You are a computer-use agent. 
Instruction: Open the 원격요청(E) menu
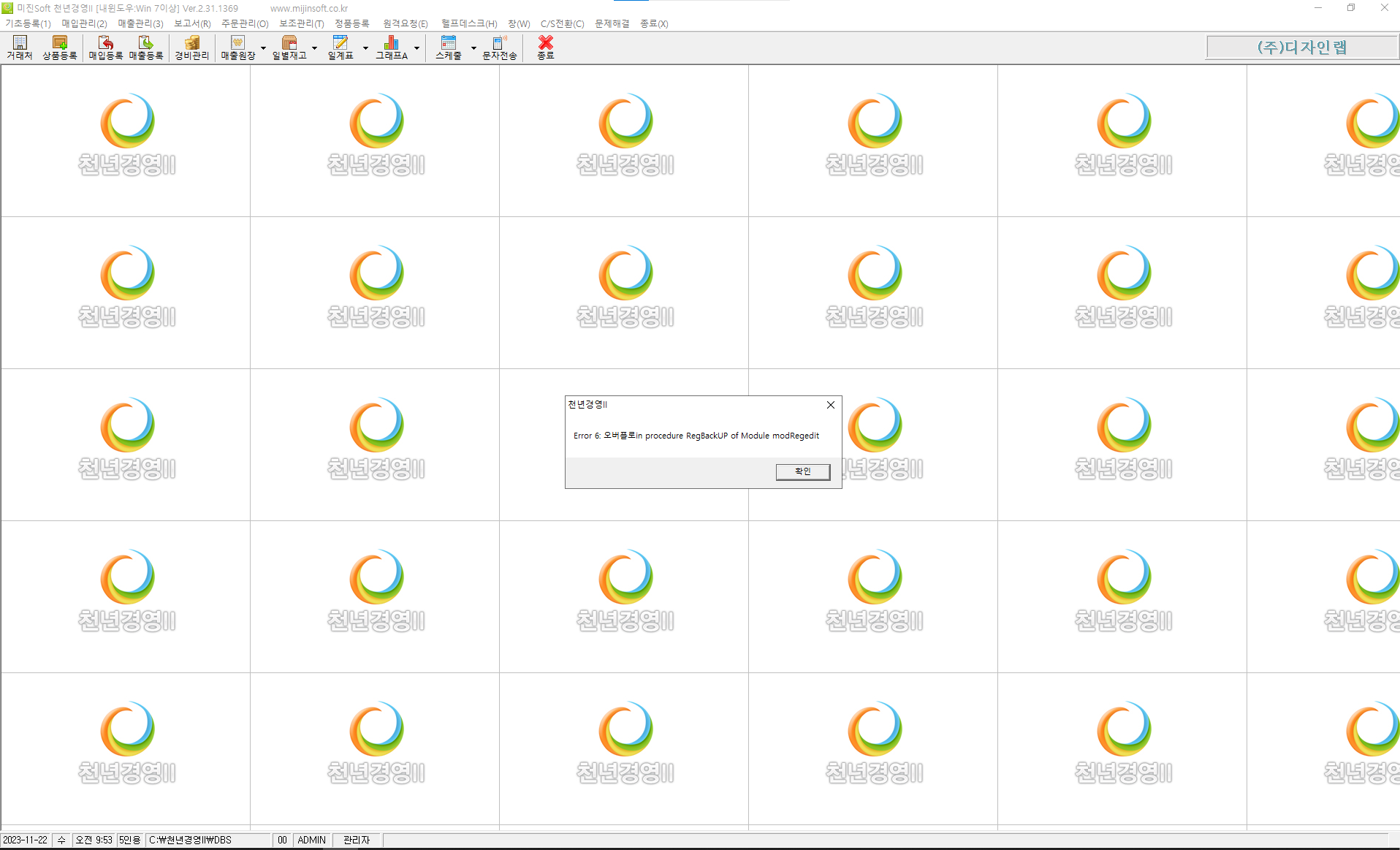[x=406, y=23]
